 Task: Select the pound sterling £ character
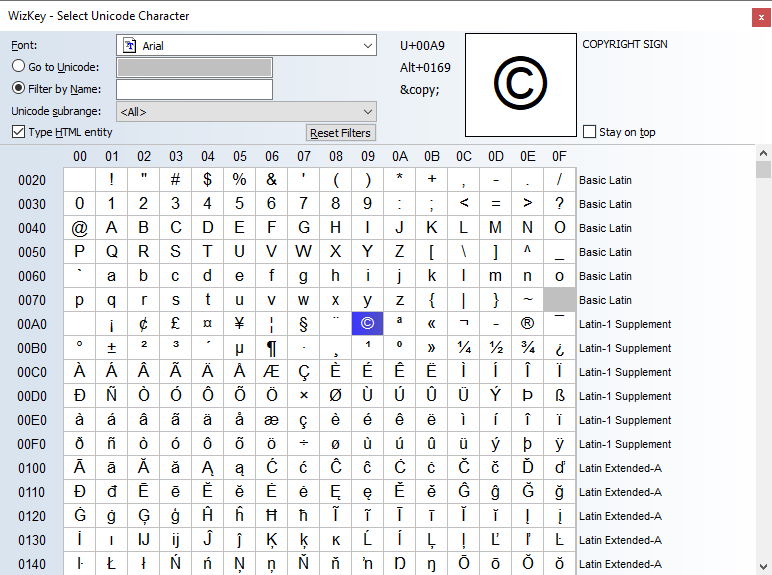click(x=175, y=324)
